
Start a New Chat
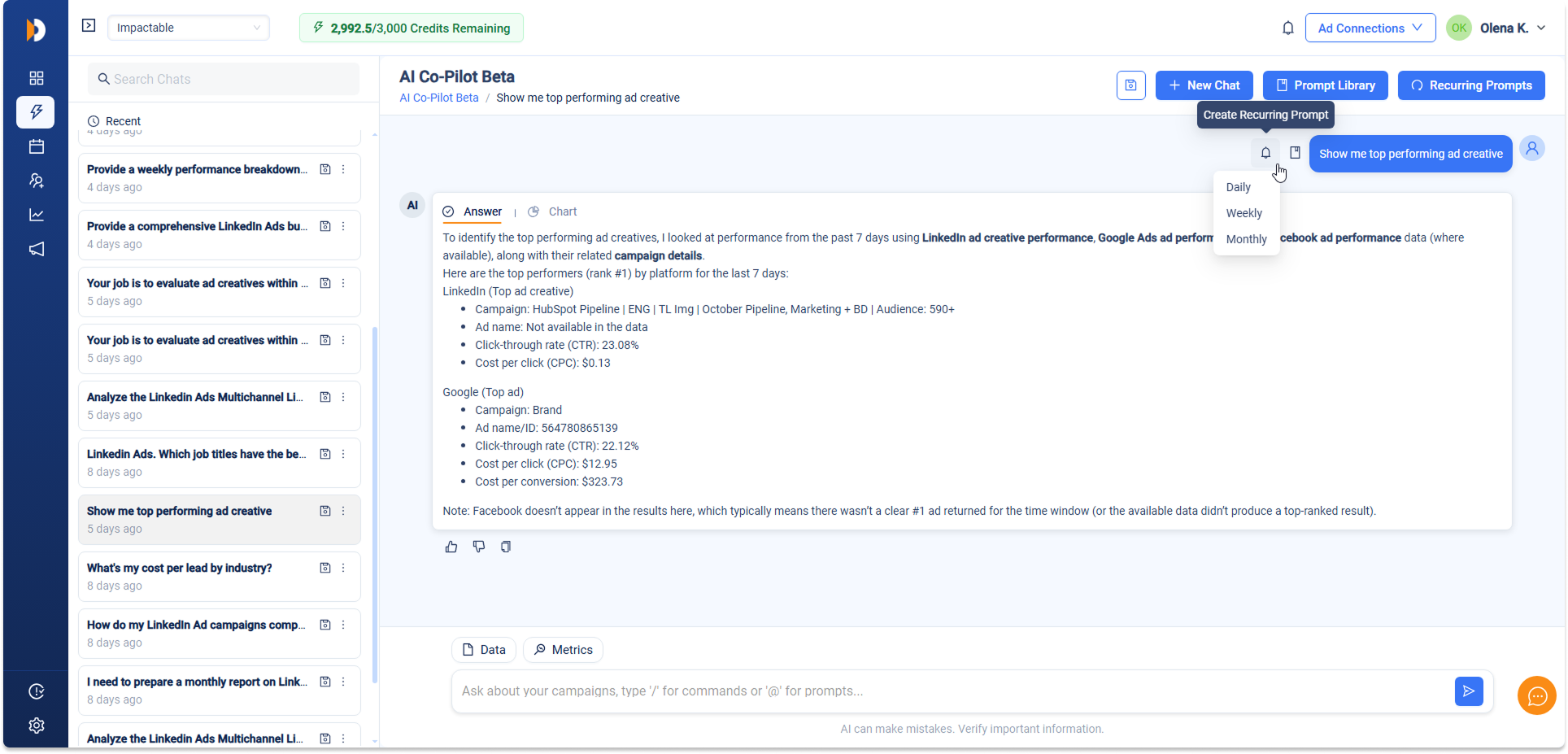(x=1204, y=85)
